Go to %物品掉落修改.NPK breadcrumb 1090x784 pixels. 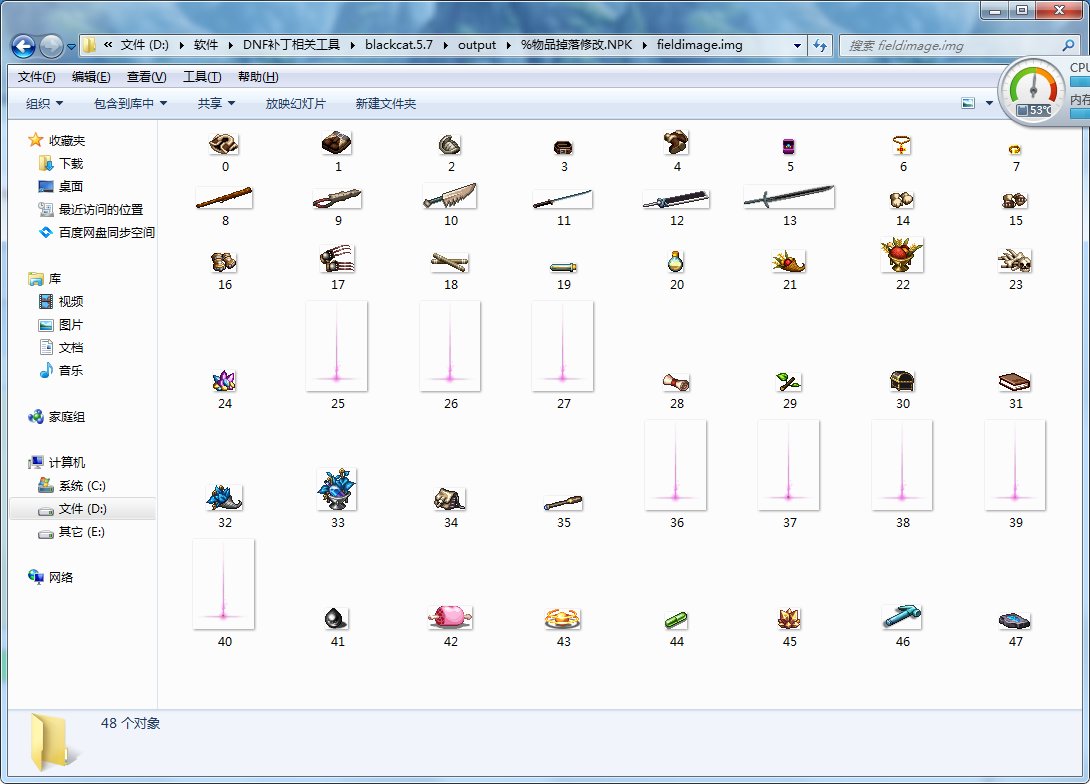point(576,45)
